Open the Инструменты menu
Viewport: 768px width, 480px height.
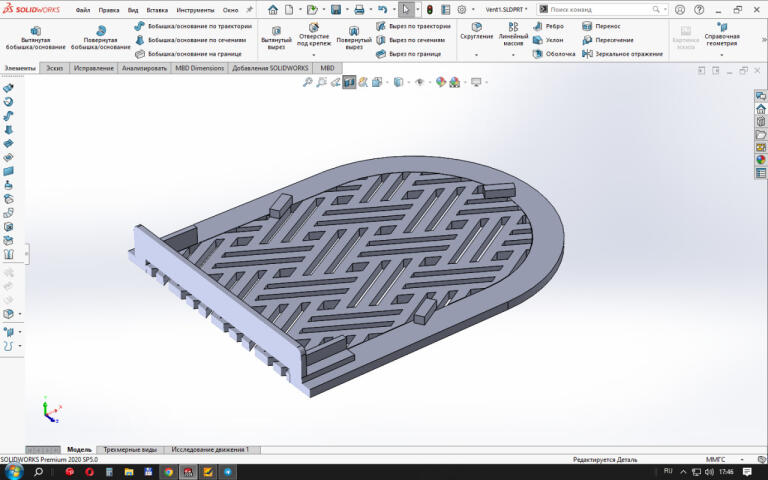point(195,10)
